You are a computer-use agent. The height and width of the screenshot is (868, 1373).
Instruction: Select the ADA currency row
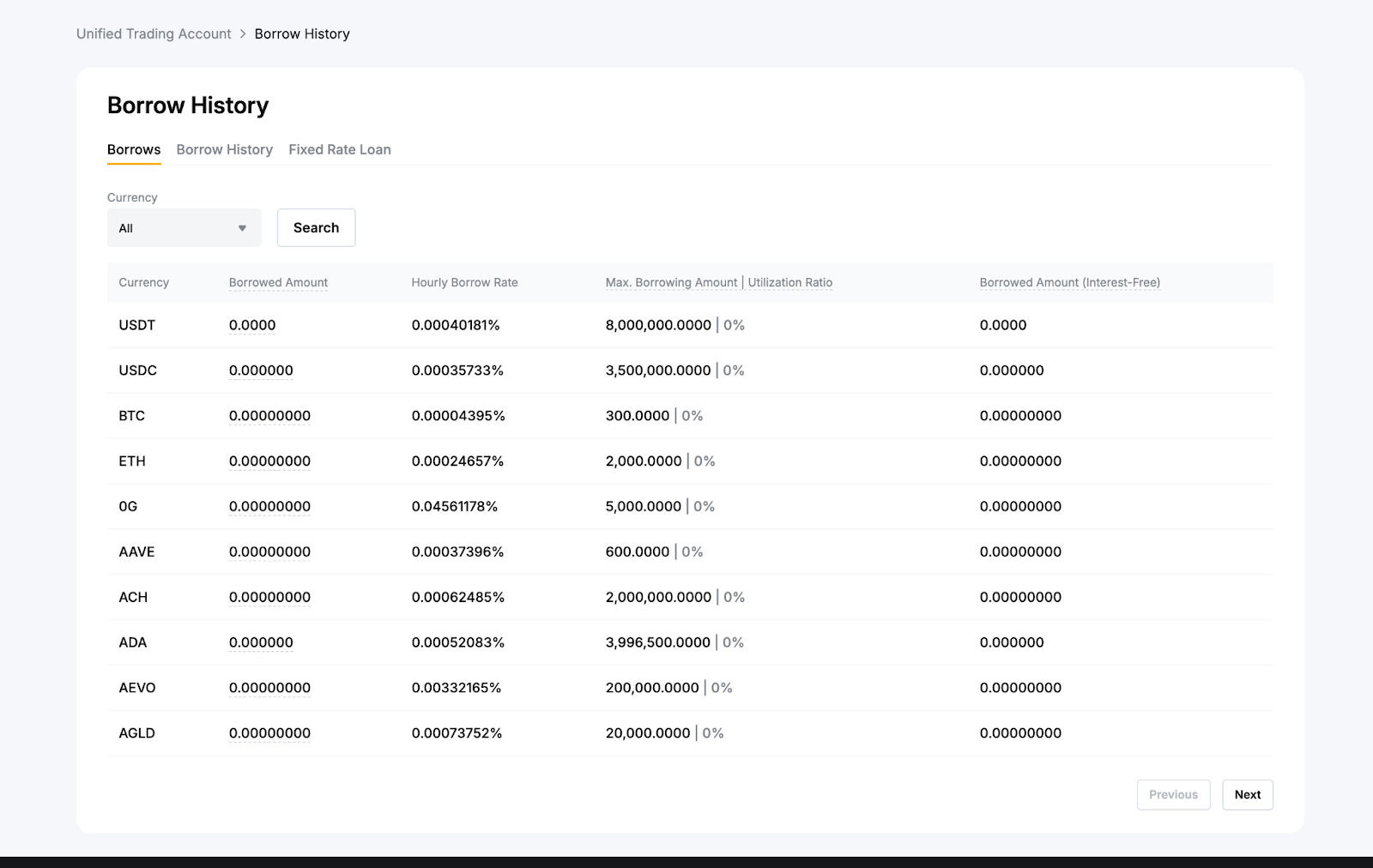(x=133, y=642)
